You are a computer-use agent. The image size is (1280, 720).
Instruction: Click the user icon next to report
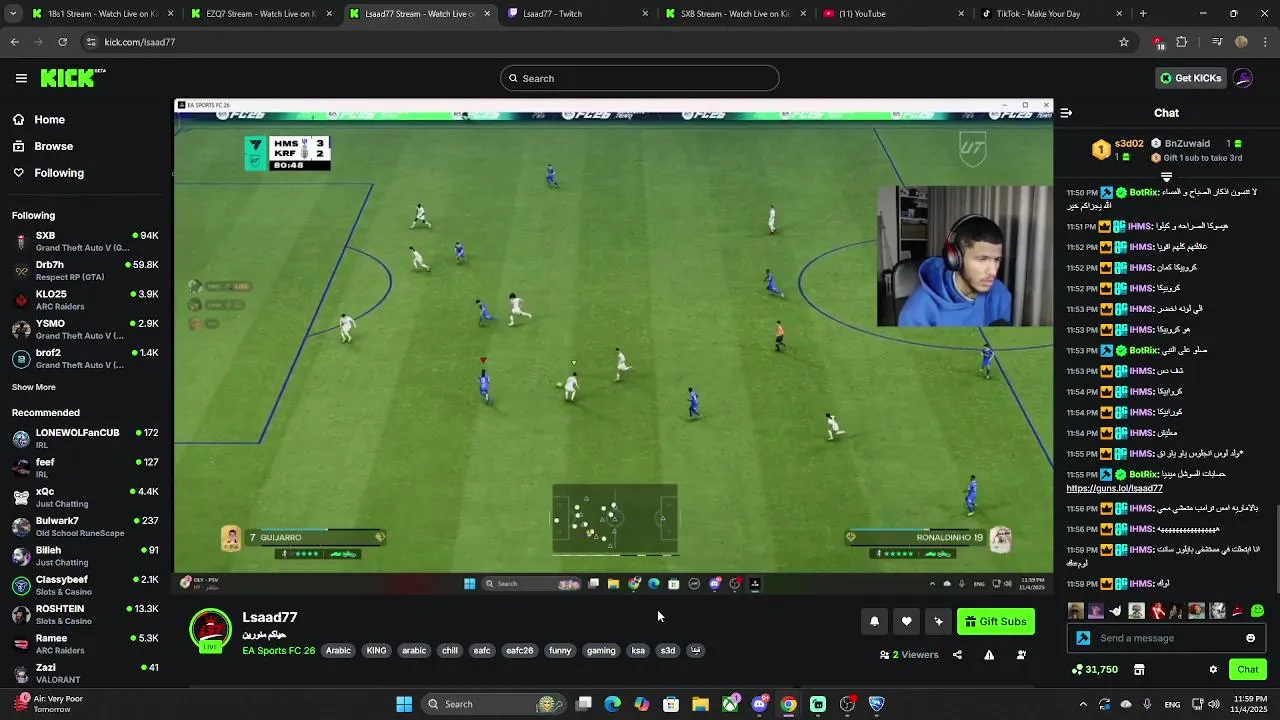(x=1021, y=655)
